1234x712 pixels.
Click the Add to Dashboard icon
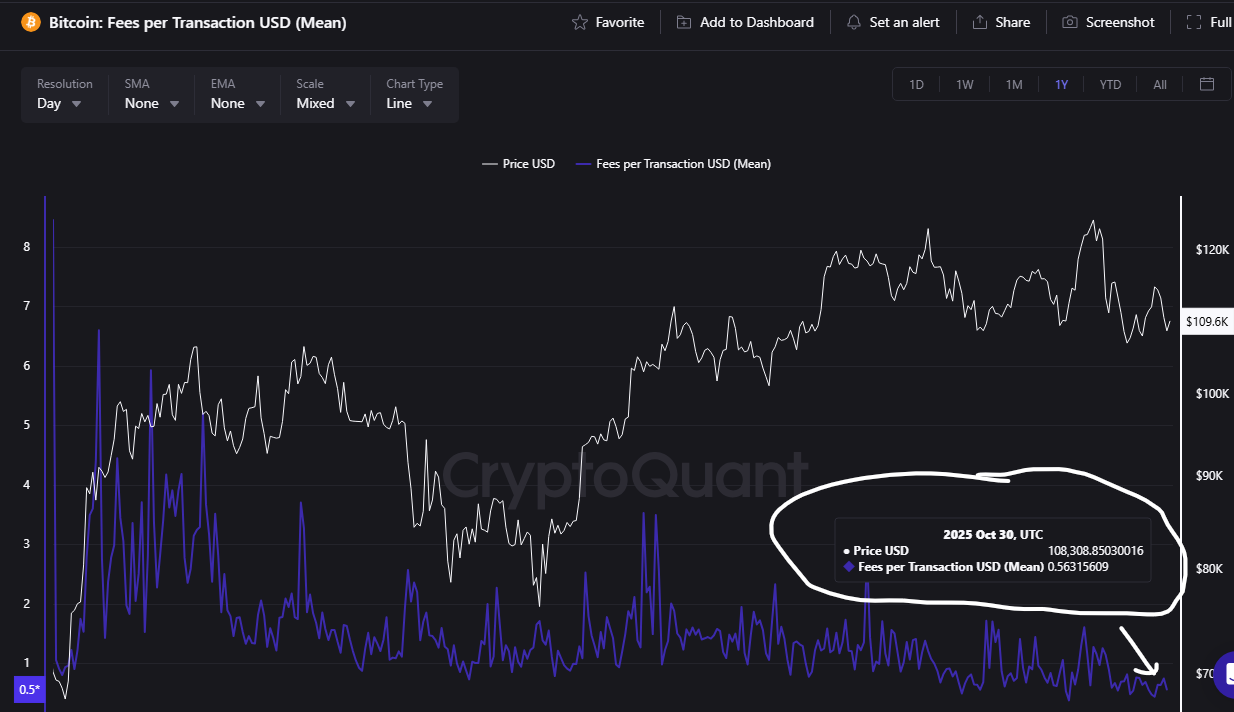pos(684,22)
